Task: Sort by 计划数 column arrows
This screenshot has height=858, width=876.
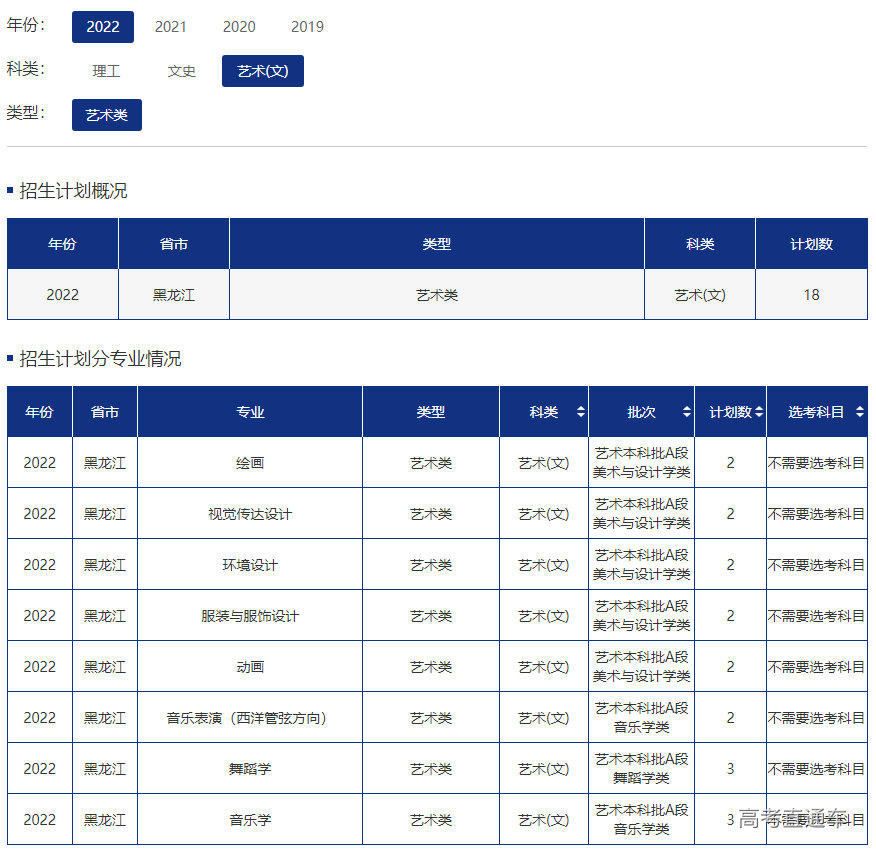Action: 759,412
